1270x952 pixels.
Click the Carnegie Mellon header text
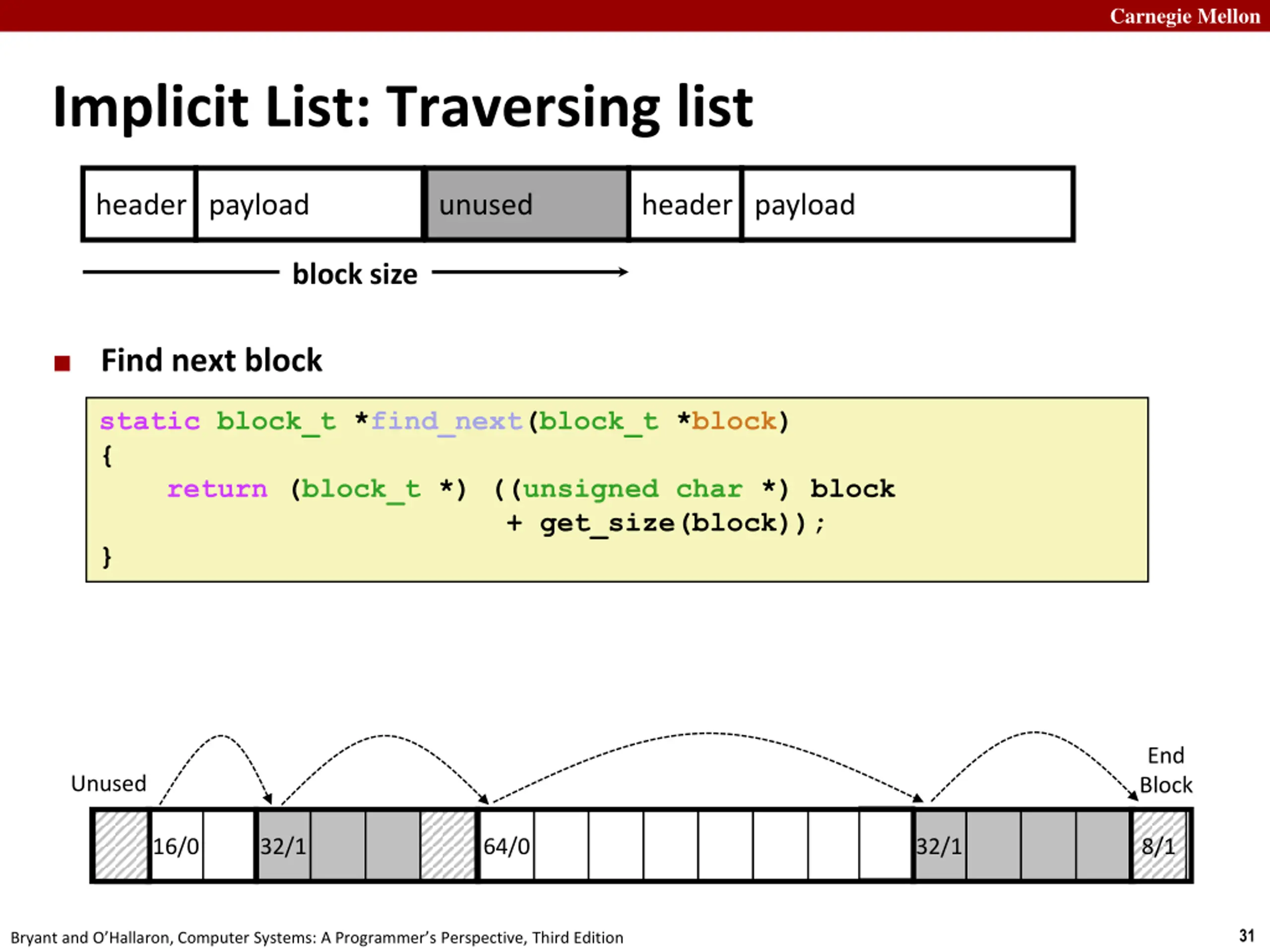tap(1185, 16)
